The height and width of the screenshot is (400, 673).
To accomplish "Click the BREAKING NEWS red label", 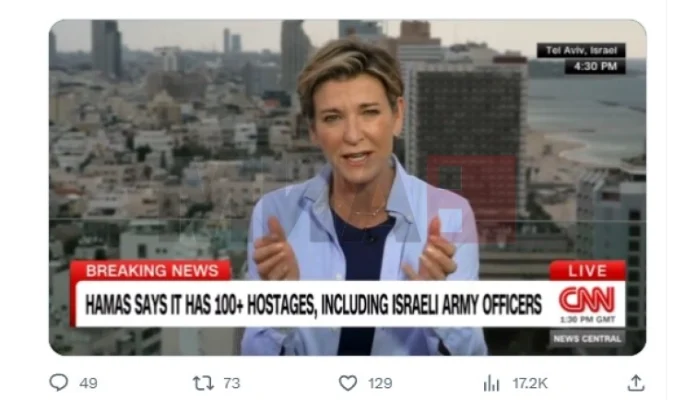I will coord(152,270).
